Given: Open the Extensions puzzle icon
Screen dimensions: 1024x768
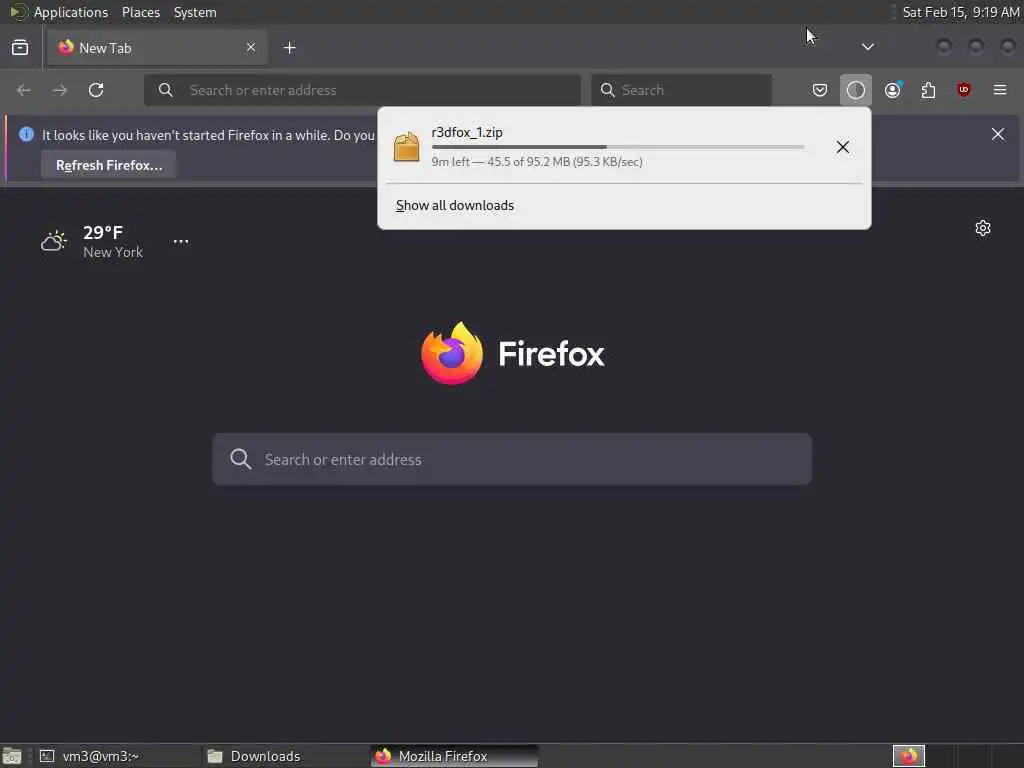Looking at the screenshot, I should (x=928, y=90).
